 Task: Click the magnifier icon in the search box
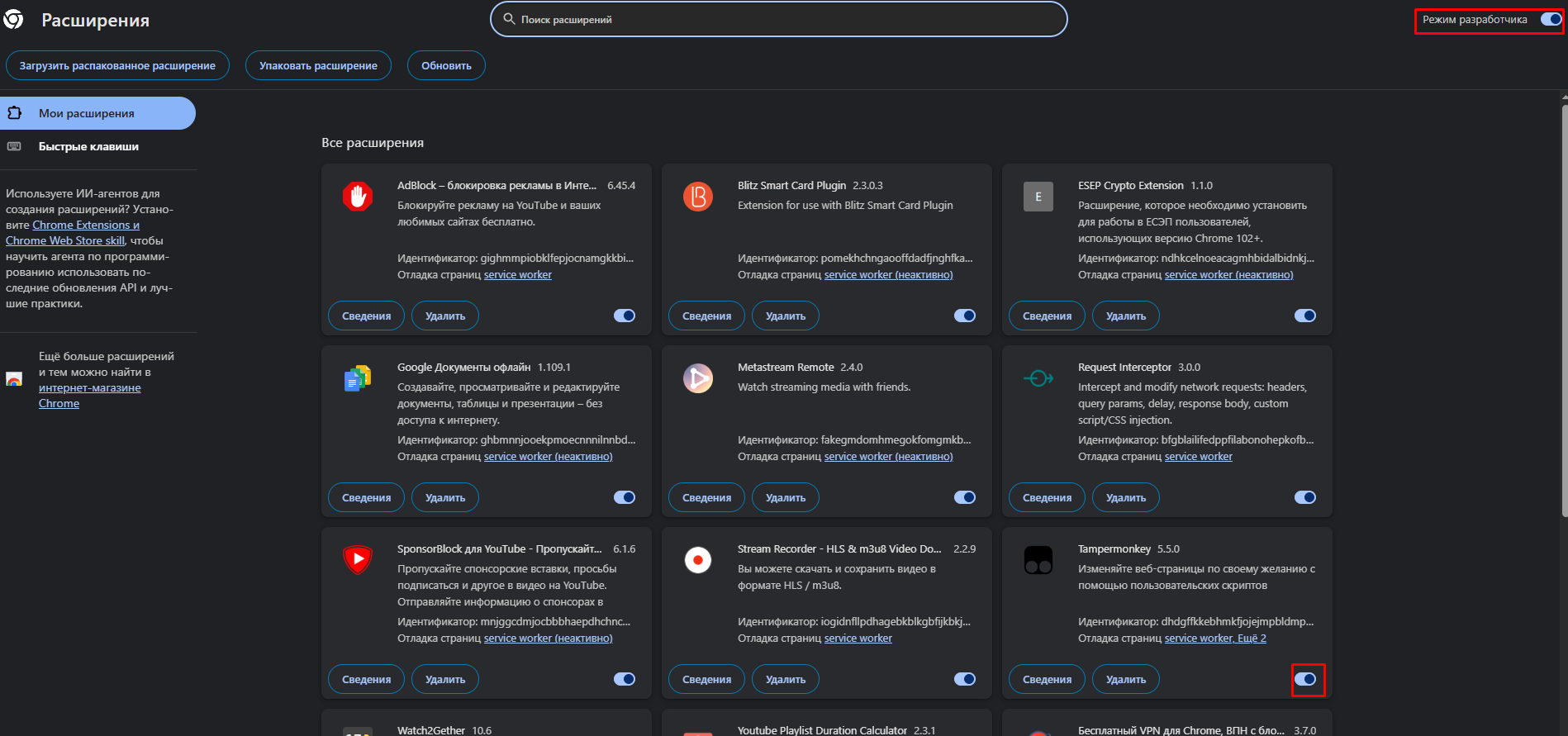click(x=509, y=19)
